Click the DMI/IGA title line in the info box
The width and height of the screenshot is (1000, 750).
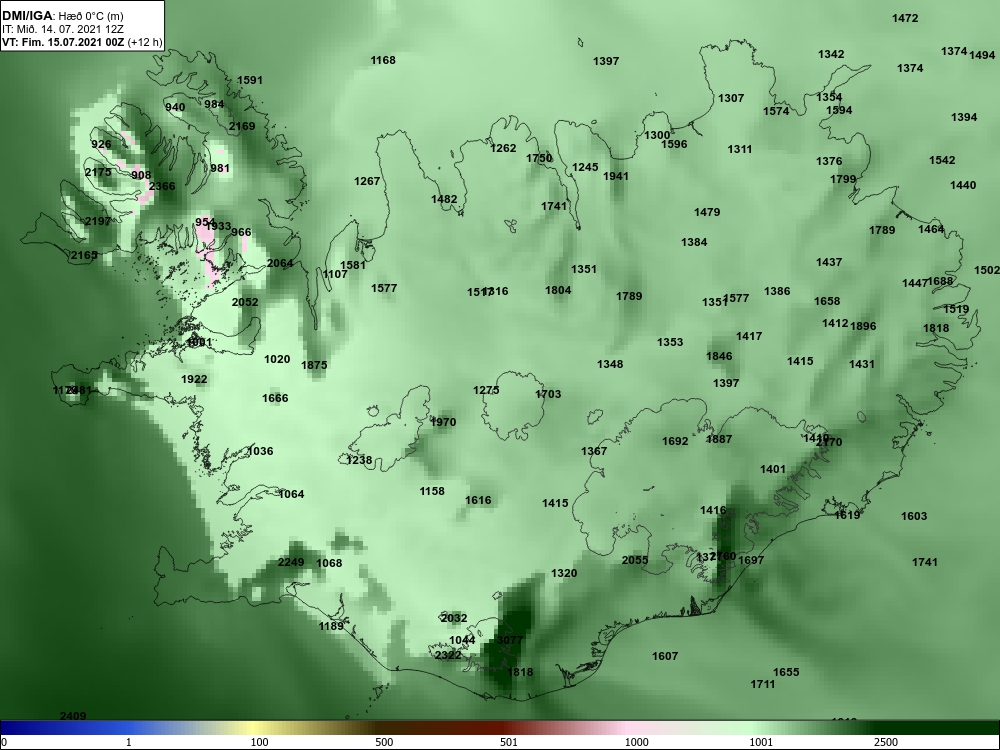62,16
